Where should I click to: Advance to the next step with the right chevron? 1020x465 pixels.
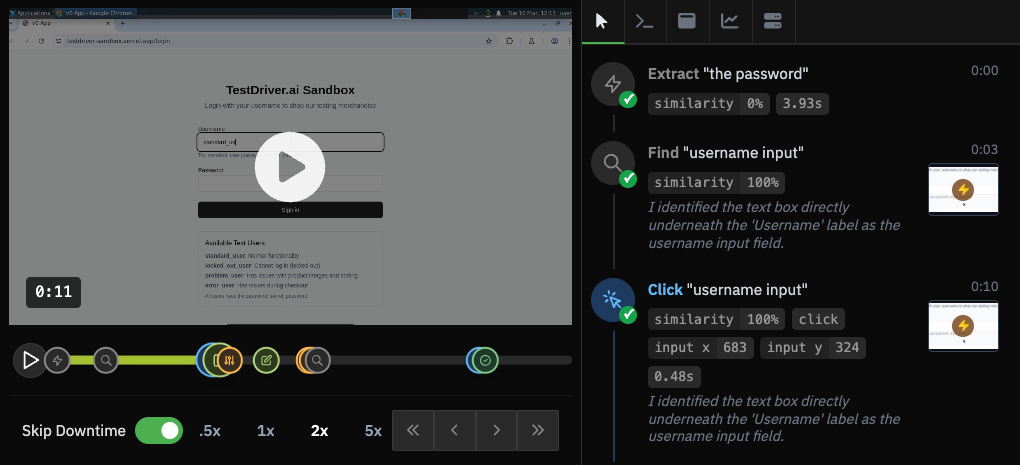[496, 430]
